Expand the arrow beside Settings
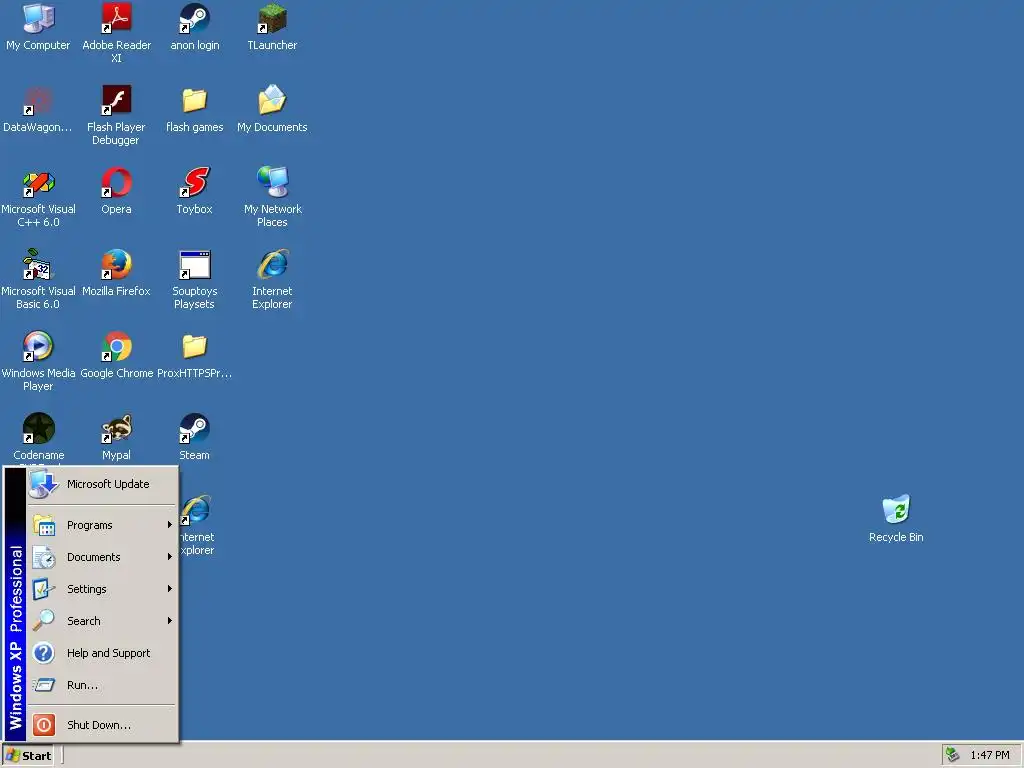The image size is (1024, 768). tap(169, 589)
